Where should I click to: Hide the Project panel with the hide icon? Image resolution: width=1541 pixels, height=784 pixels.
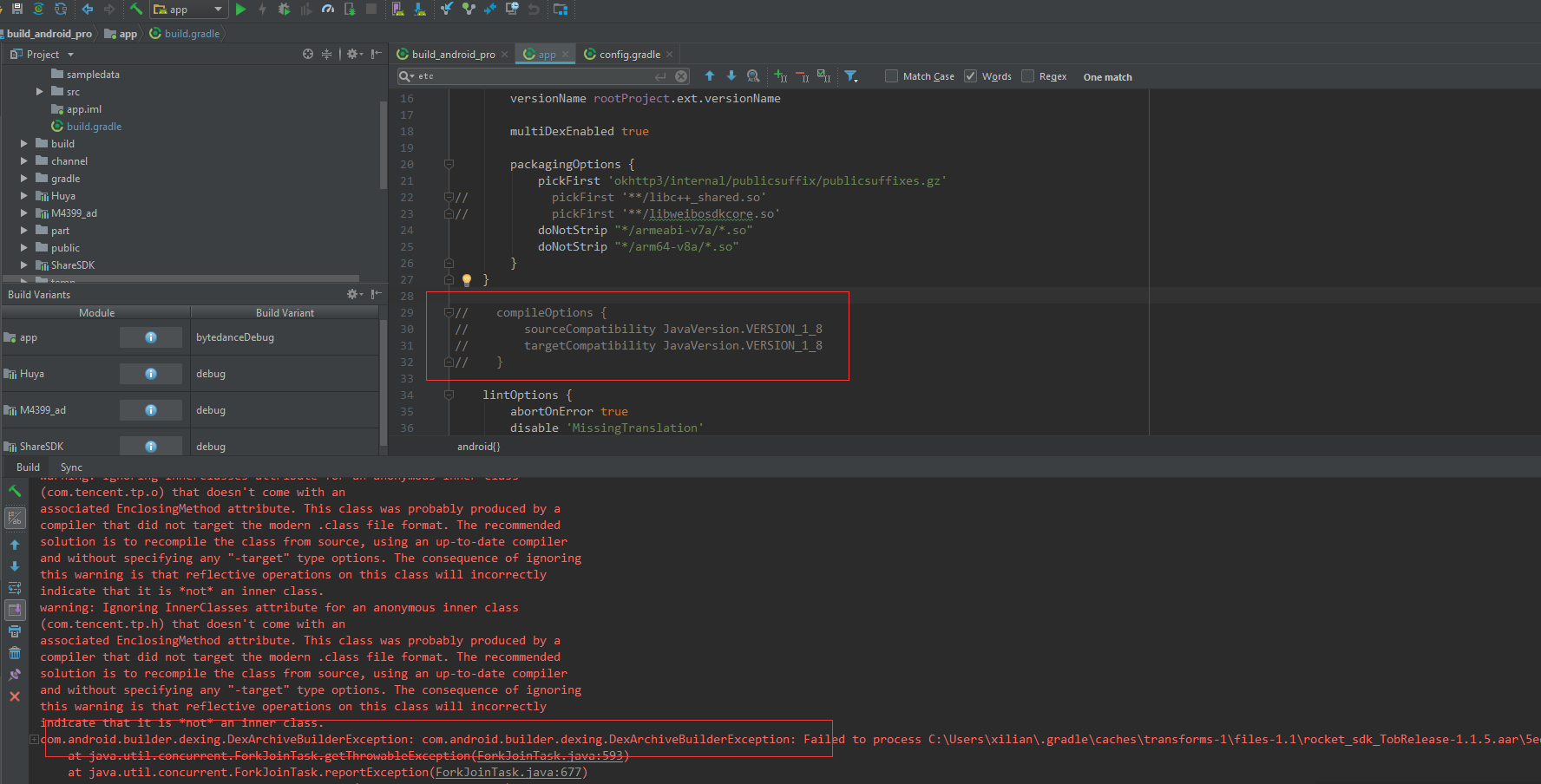376,54
